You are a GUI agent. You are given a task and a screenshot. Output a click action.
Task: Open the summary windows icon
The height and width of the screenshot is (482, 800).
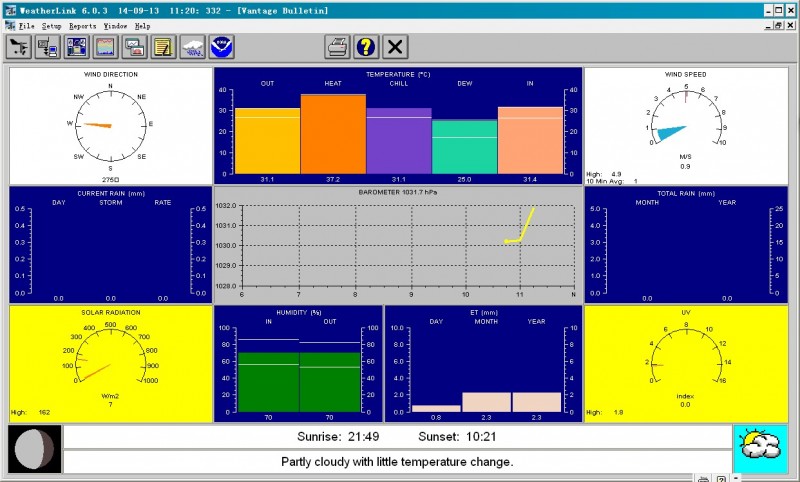[135, 47]
